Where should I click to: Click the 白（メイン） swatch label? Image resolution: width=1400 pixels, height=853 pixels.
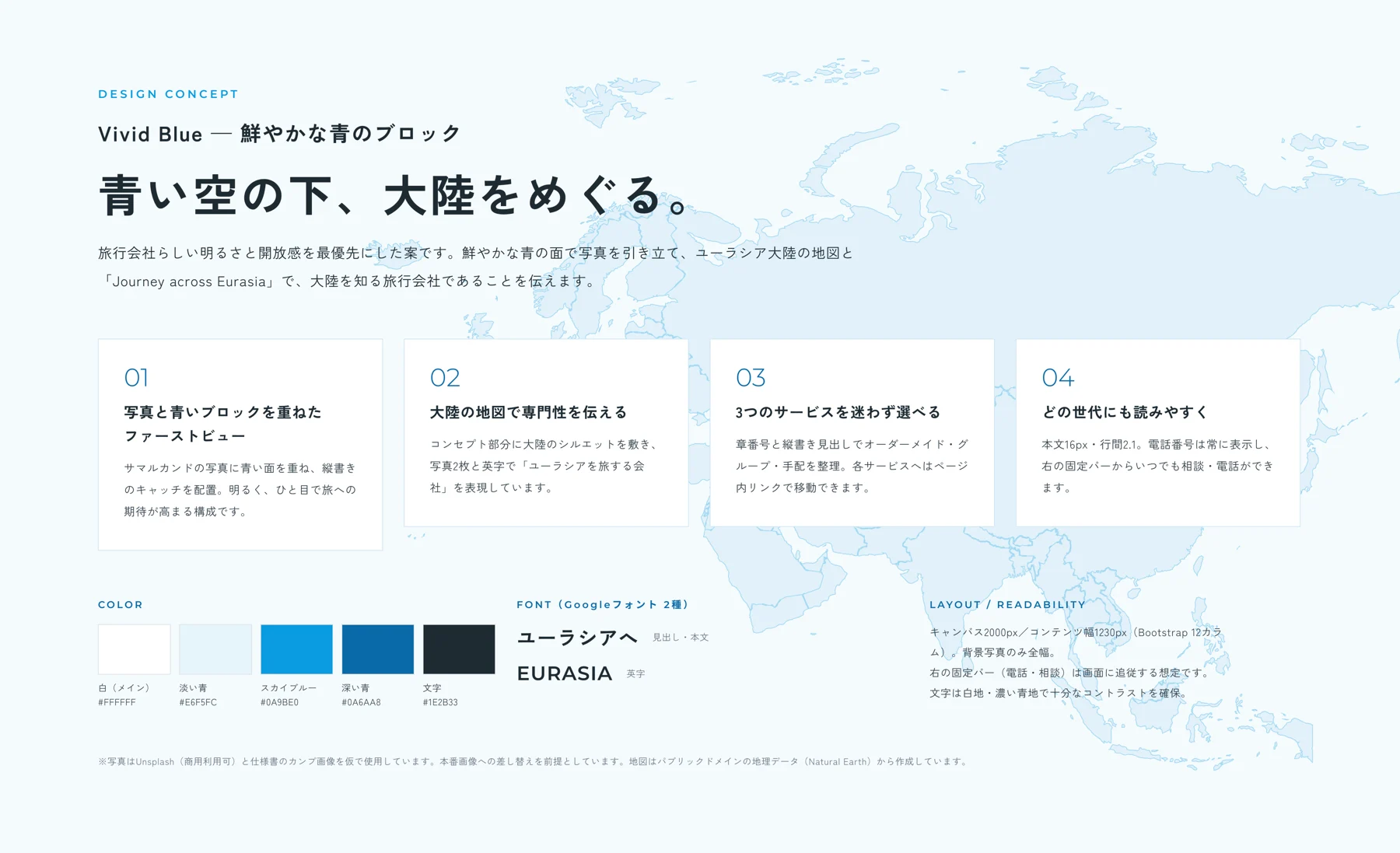[124, 688]
